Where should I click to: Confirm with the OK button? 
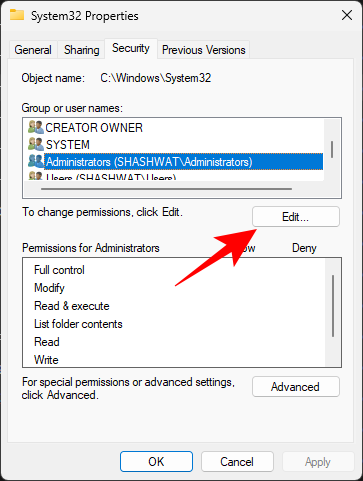pyautogui.click(x=156, y=462)
